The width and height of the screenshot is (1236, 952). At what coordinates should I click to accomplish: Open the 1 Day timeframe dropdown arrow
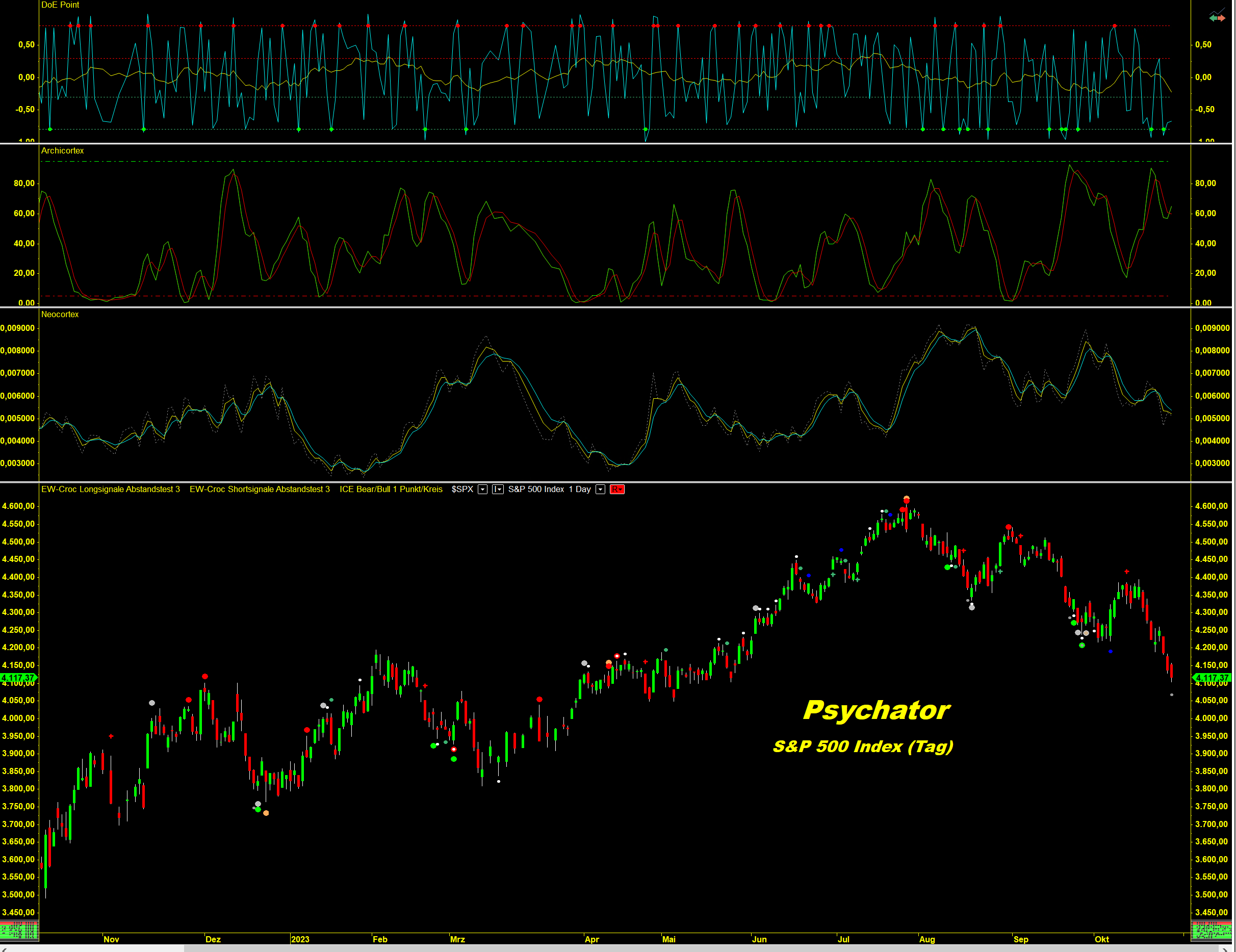pyautogui.click(x=601, y=489)
